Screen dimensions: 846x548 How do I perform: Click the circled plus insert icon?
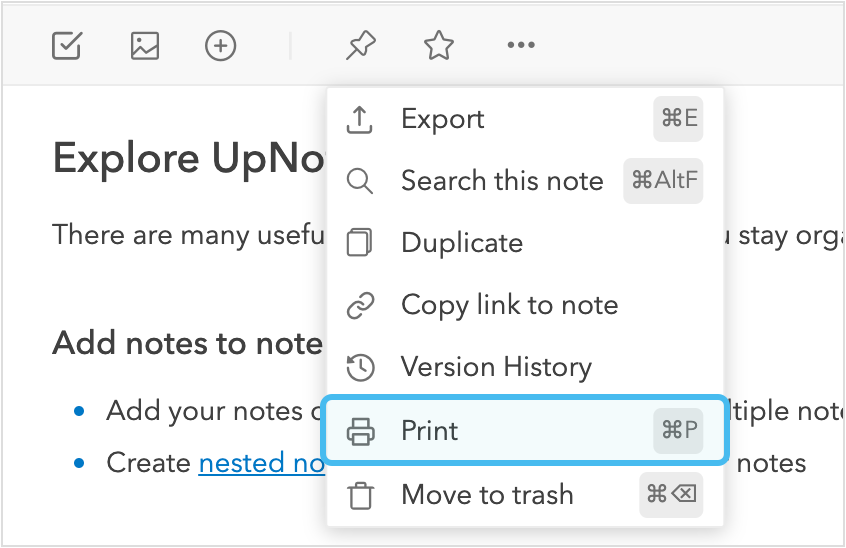pos(221,45)
